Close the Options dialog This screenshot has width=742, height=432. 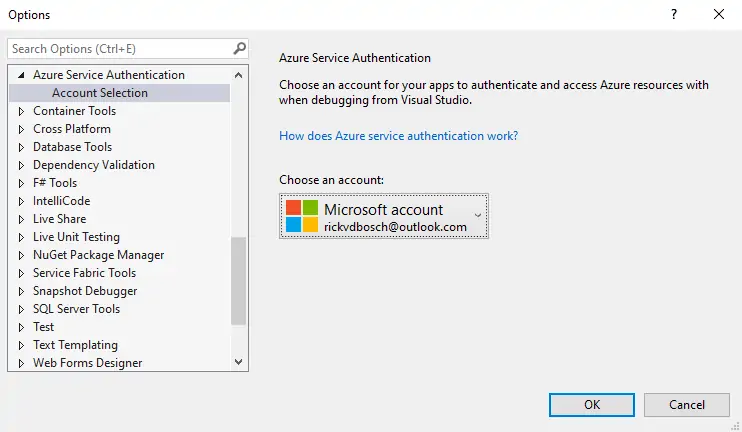pyautogui.click(x=719, y=14)
